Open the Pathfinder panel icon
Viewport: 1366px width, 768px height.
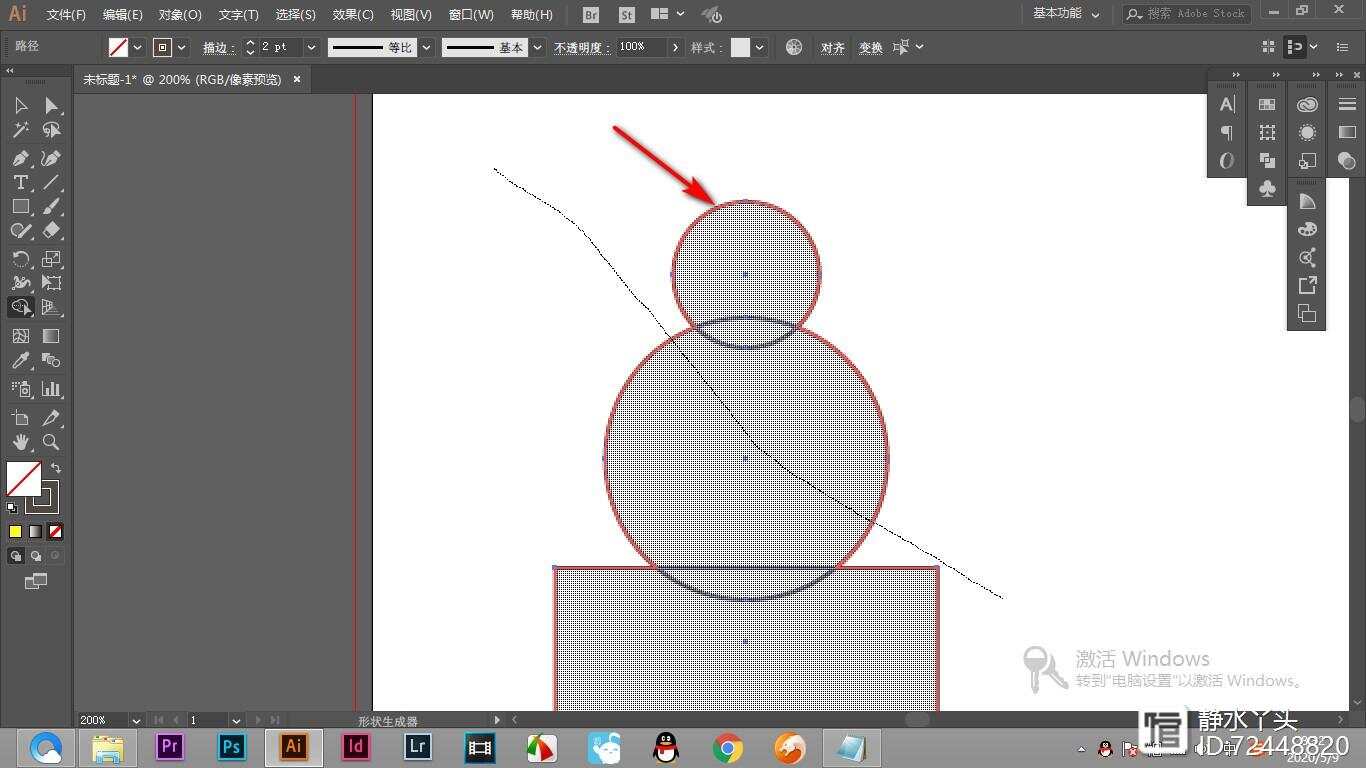pos(1267,160)
